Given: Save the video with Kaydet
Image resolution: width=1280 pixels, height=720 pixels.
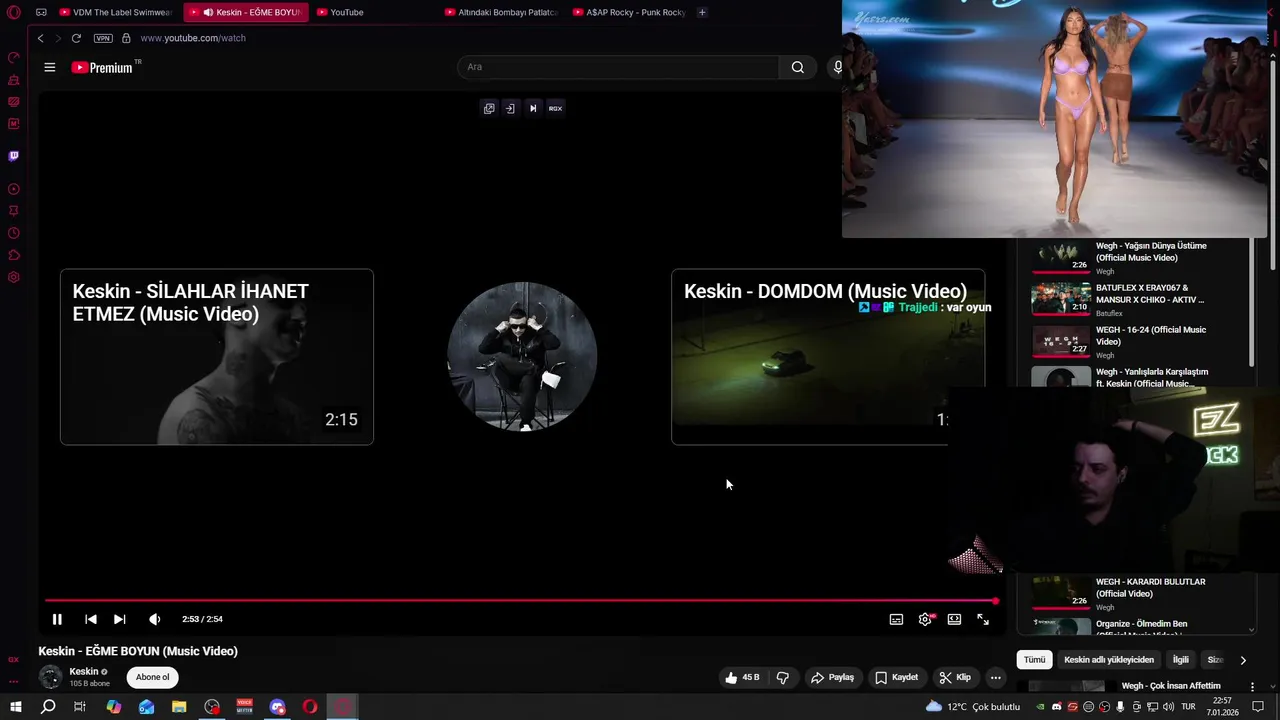Looking at the screenshot, I should click(x=896, y=677).
